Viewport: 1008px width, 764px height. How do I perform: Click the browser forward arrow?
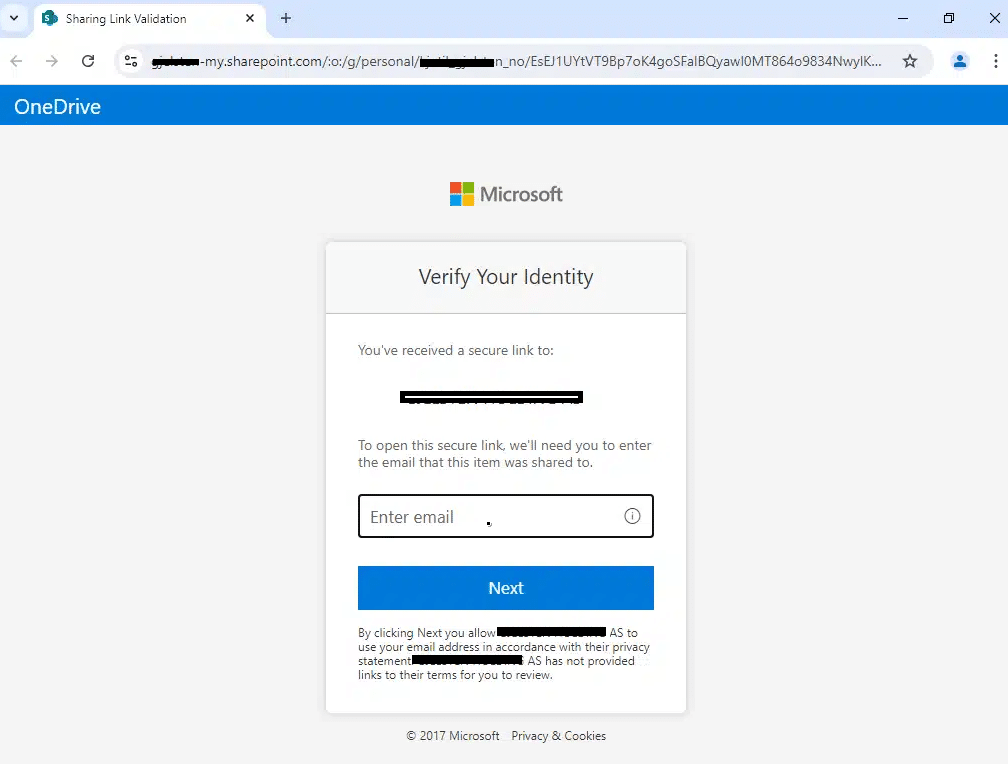click(52, 61)
